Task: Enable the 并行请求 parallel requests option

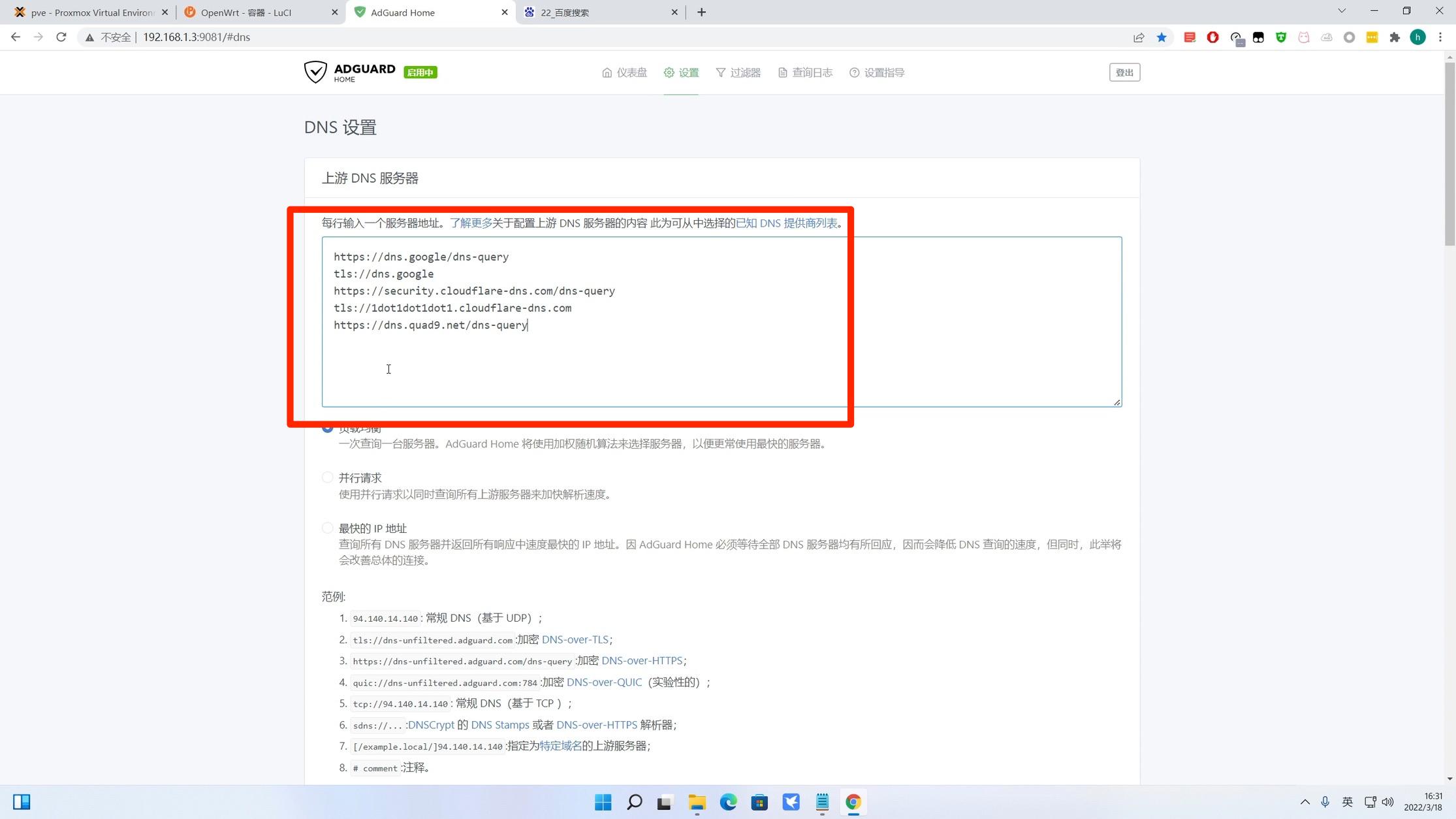Action: [x=327, y=477]
